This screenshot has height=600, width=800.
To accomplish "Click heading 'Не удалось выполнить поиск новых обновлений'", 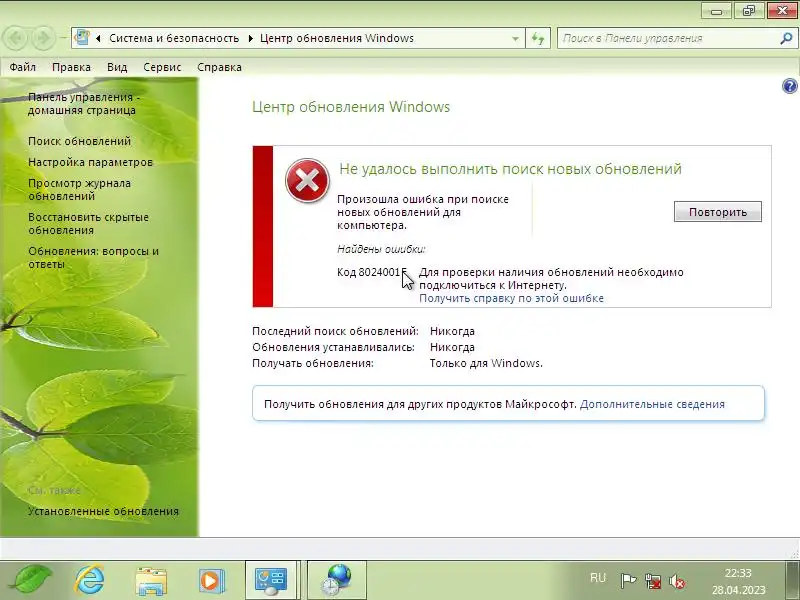I will (510, 169).
